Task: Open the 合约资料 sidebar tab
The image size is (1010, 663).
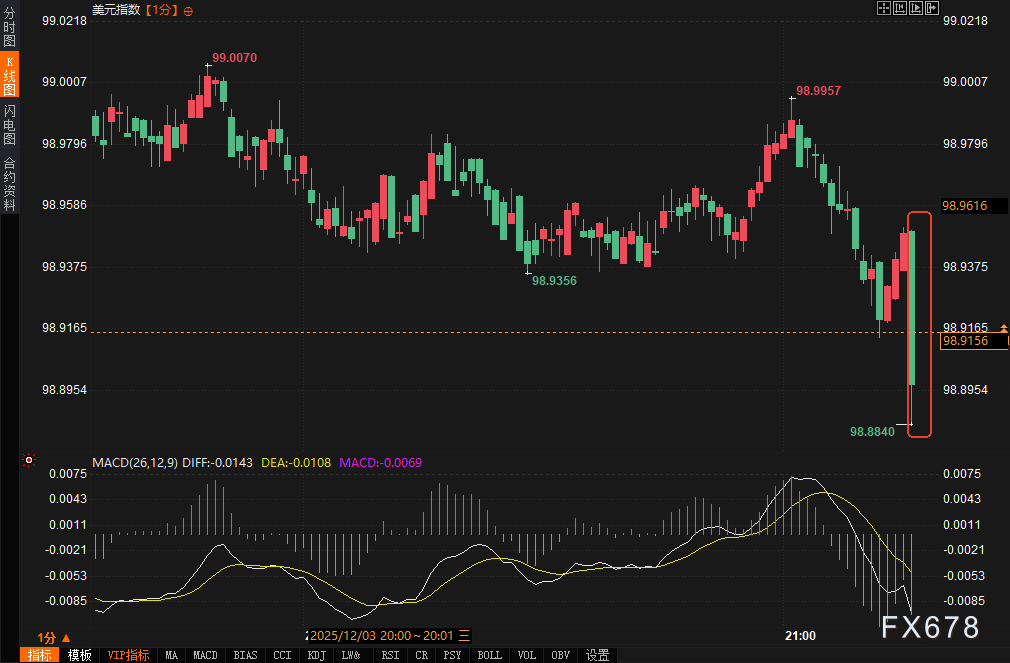Action: [10, 183]
